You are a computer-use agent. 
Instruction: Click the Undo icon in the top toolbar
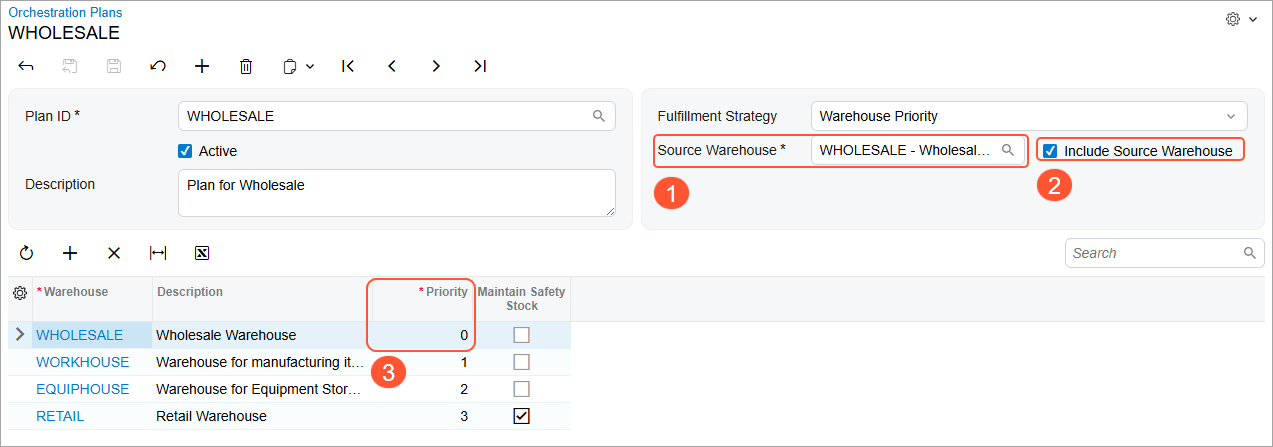click(x=158, y=66)
